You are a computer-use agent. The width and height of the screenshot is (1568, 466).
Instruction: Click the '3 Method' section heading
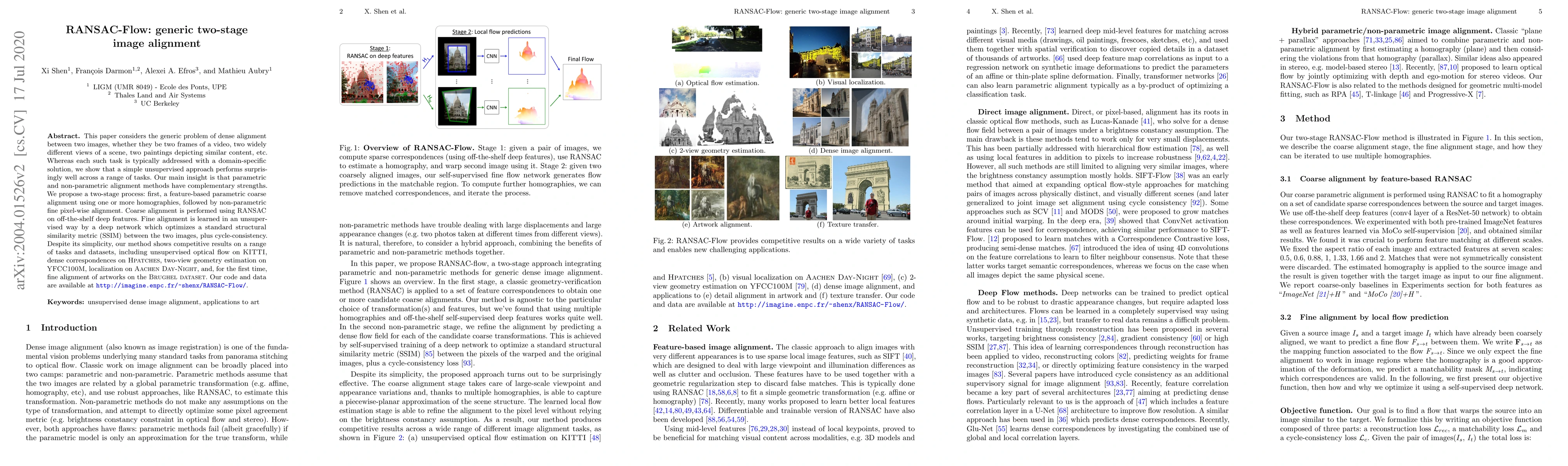coord(1305,118)
